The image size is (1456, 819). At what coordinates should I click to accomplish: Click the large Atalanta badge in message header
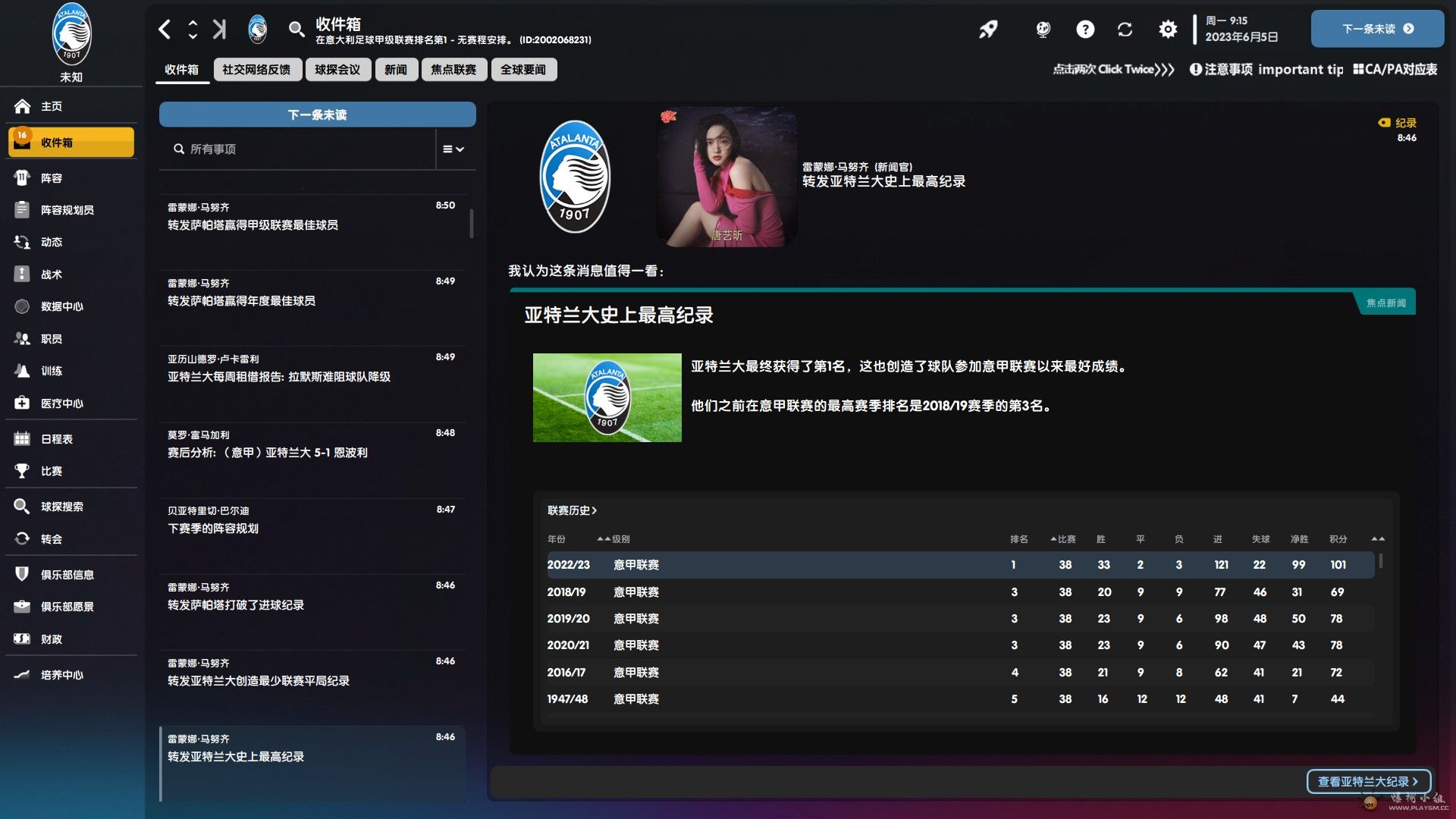[x=574, y=177]
